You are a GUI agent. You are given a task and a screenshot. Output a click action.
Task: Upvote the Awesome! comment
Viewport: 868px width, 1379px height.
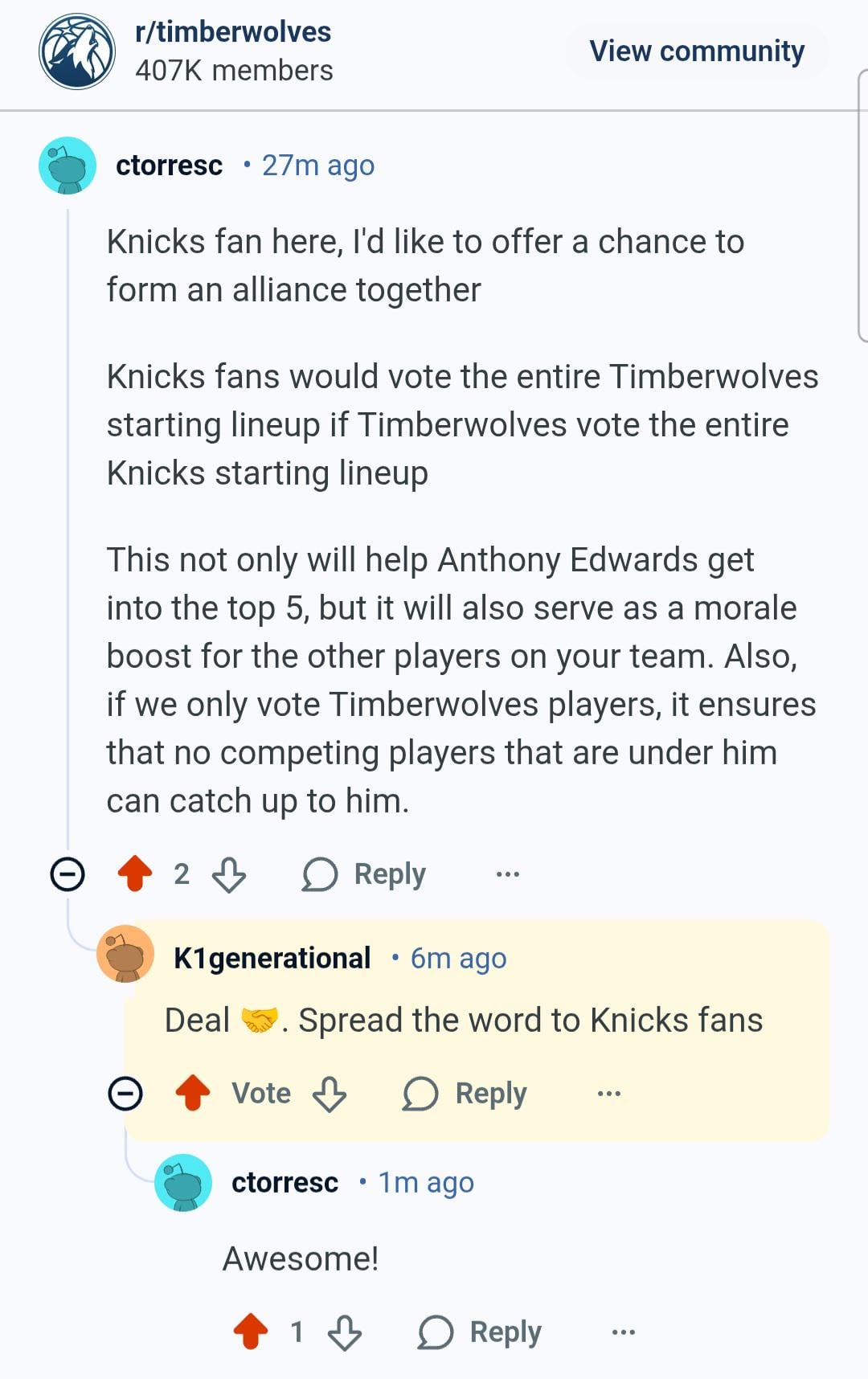[x=251, y=1332]
